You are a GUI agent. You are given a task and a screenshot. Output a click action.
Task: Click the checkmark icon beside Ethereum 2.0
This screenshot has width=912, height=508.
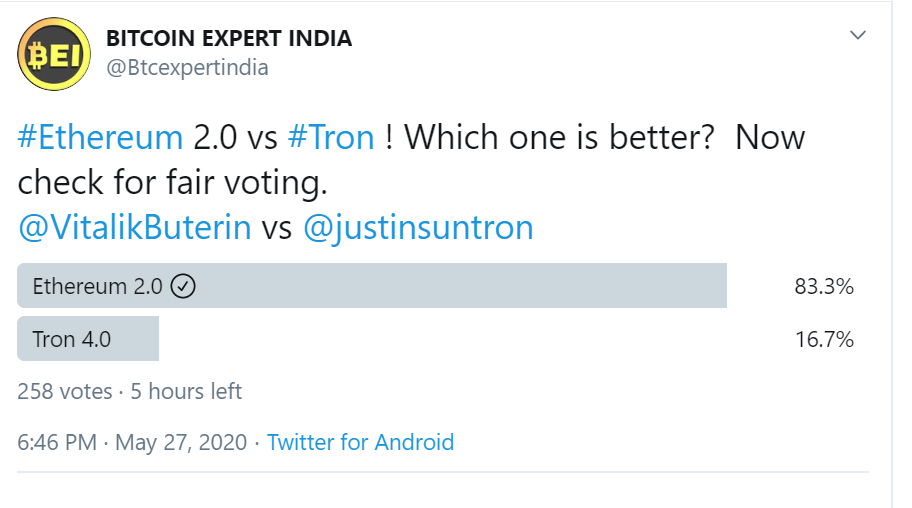(x=183, y=286)
